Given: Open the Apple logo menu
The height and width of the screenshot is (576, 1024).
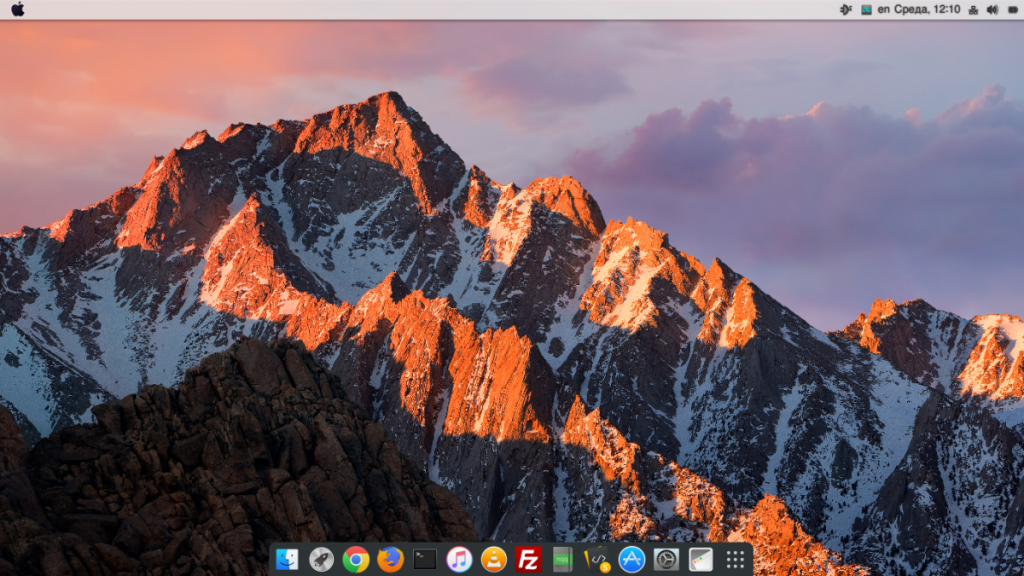Looking at the screenshot, I should 18,9.
